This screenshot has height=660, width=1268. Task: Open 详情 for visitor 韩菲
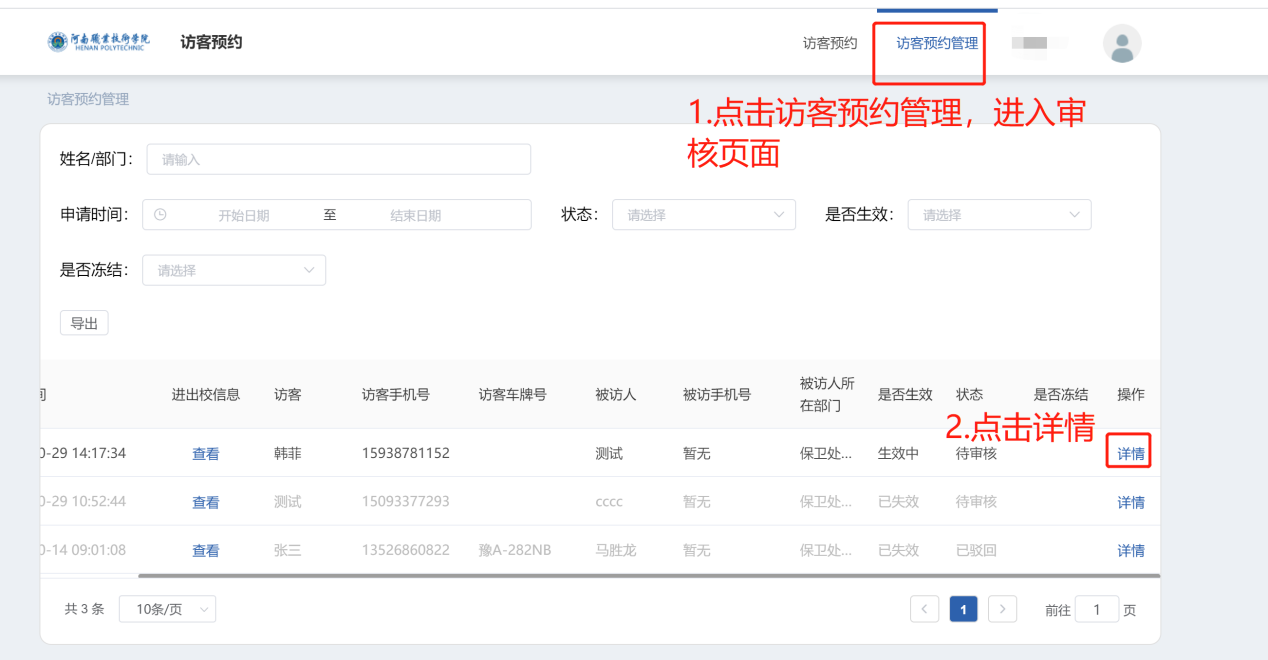[x=1131, y=454]
